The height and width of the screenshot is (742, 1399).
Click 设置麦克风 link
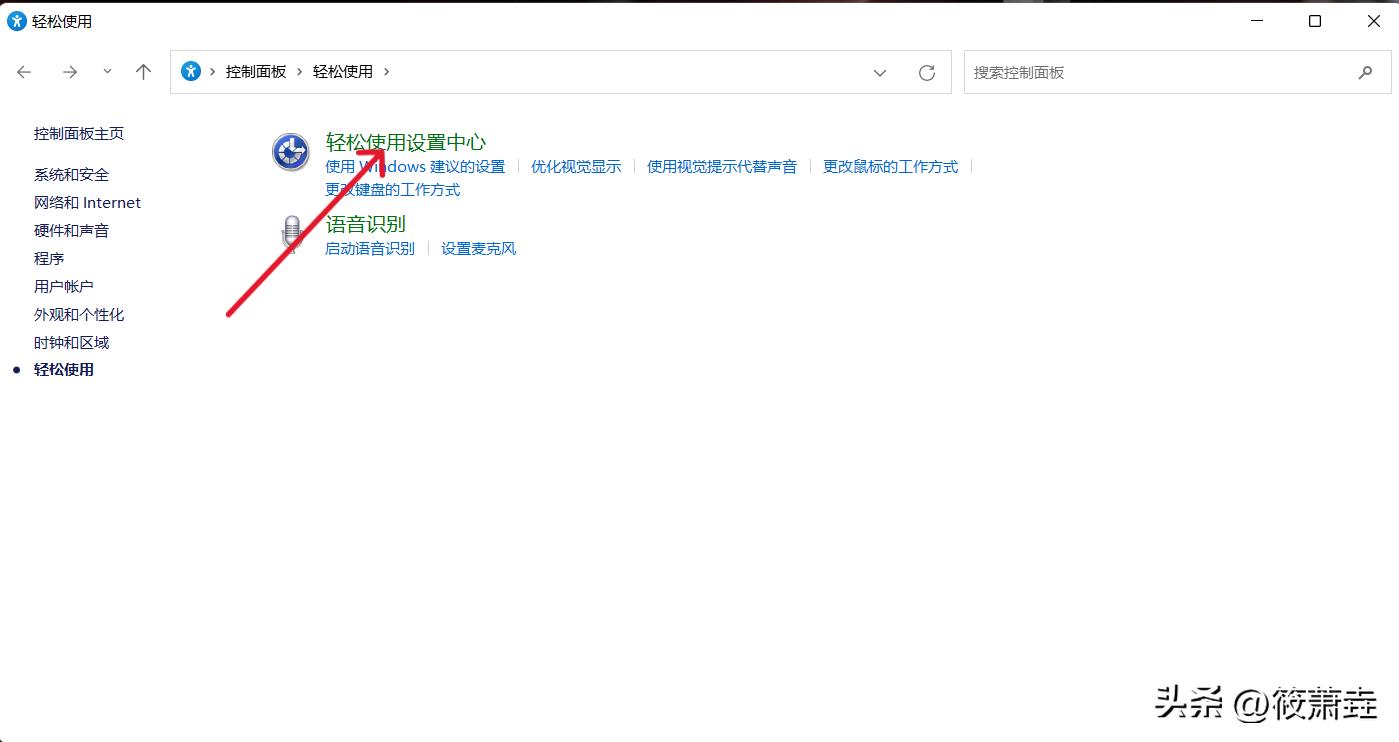(x=478, y=248)
